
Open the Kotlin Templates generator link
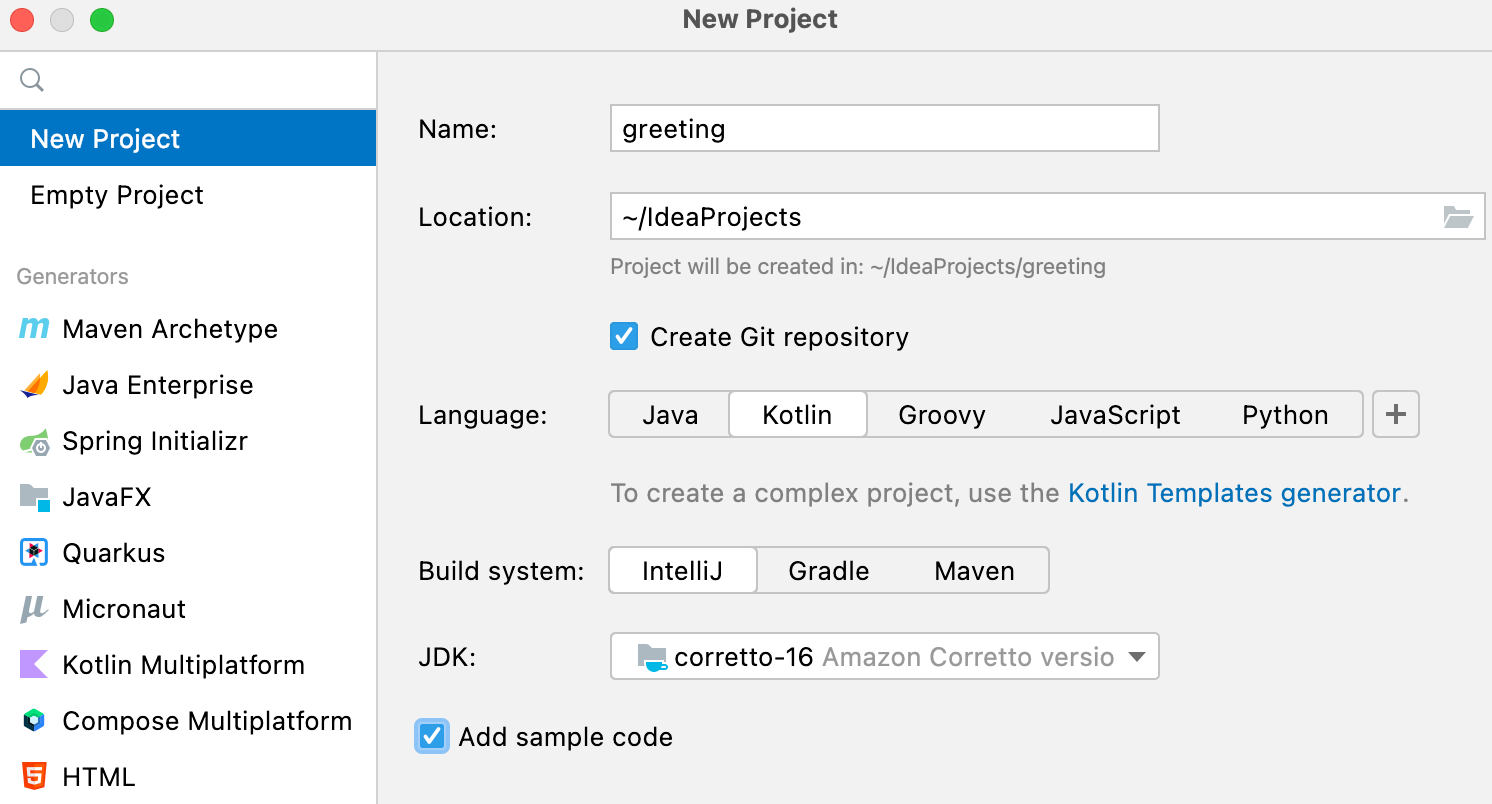tap(1235, 493)
